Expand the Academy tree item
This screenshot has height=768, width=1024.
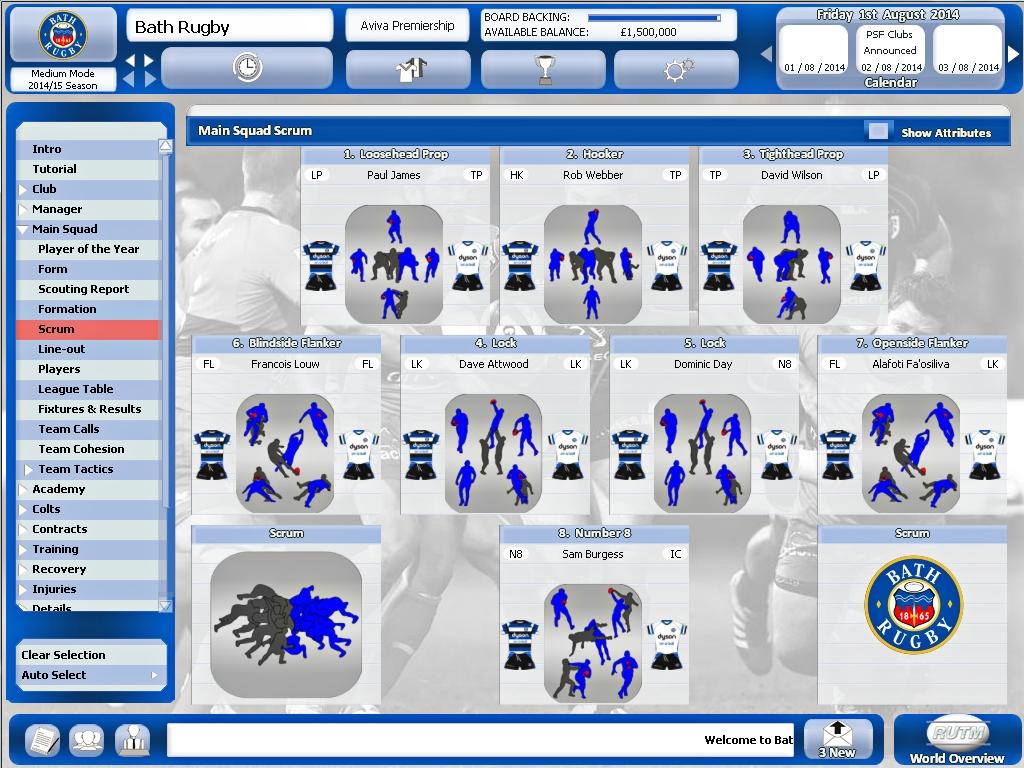point(24,490)
